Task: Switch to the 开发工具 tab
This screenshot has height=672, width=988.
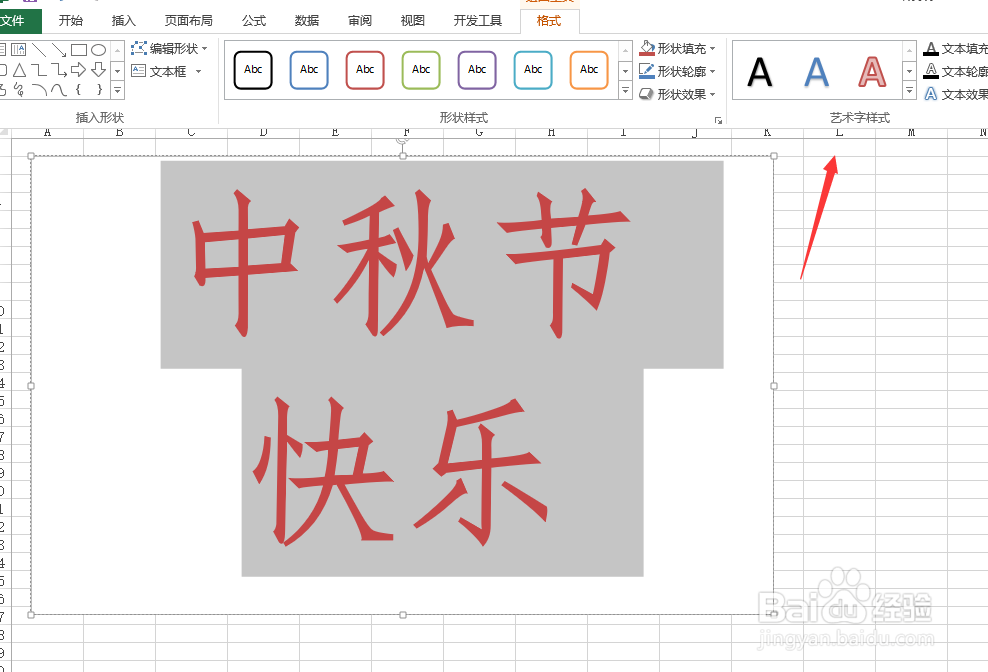Action: 478,21
